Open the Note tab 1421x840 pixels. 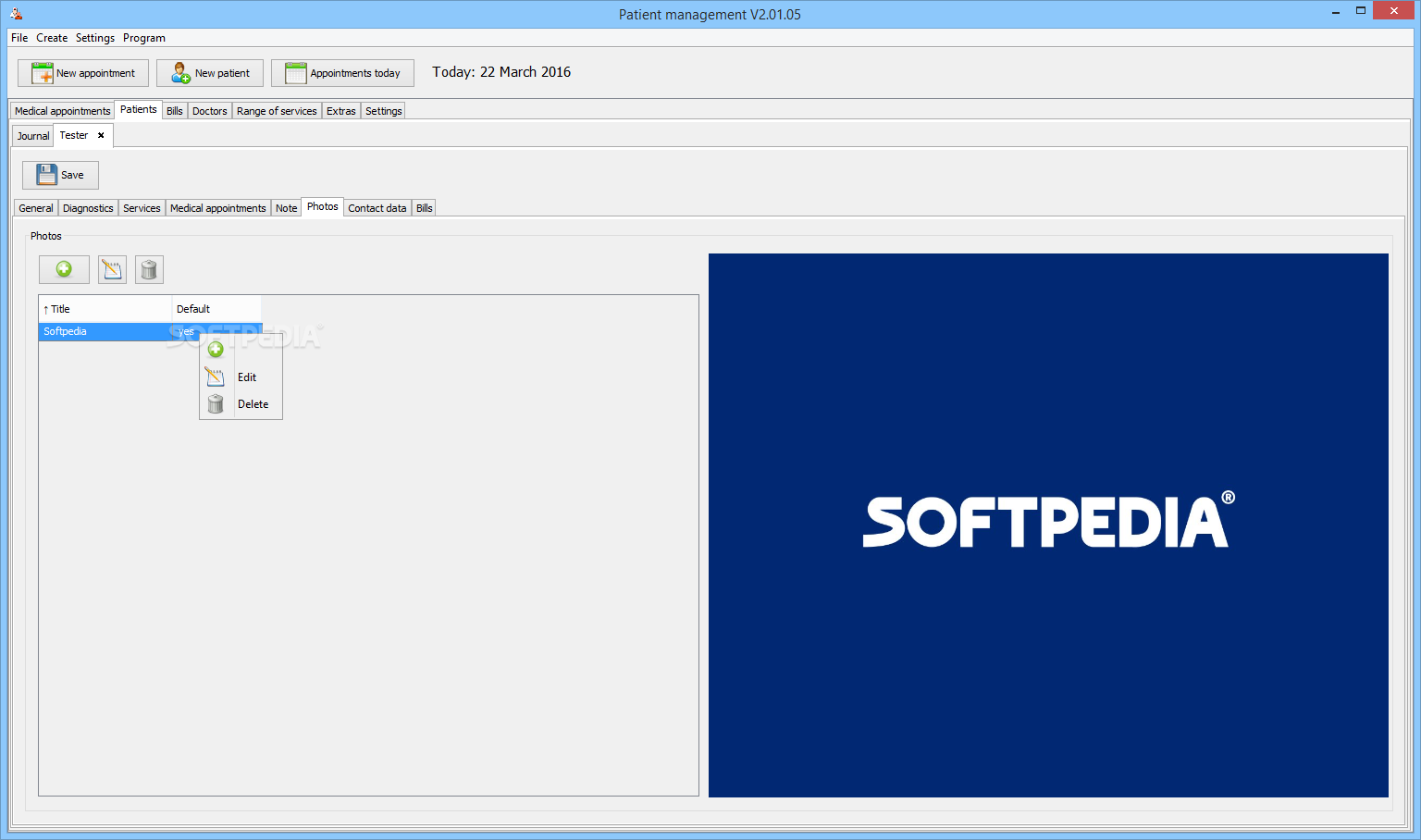tap(286, 208)
